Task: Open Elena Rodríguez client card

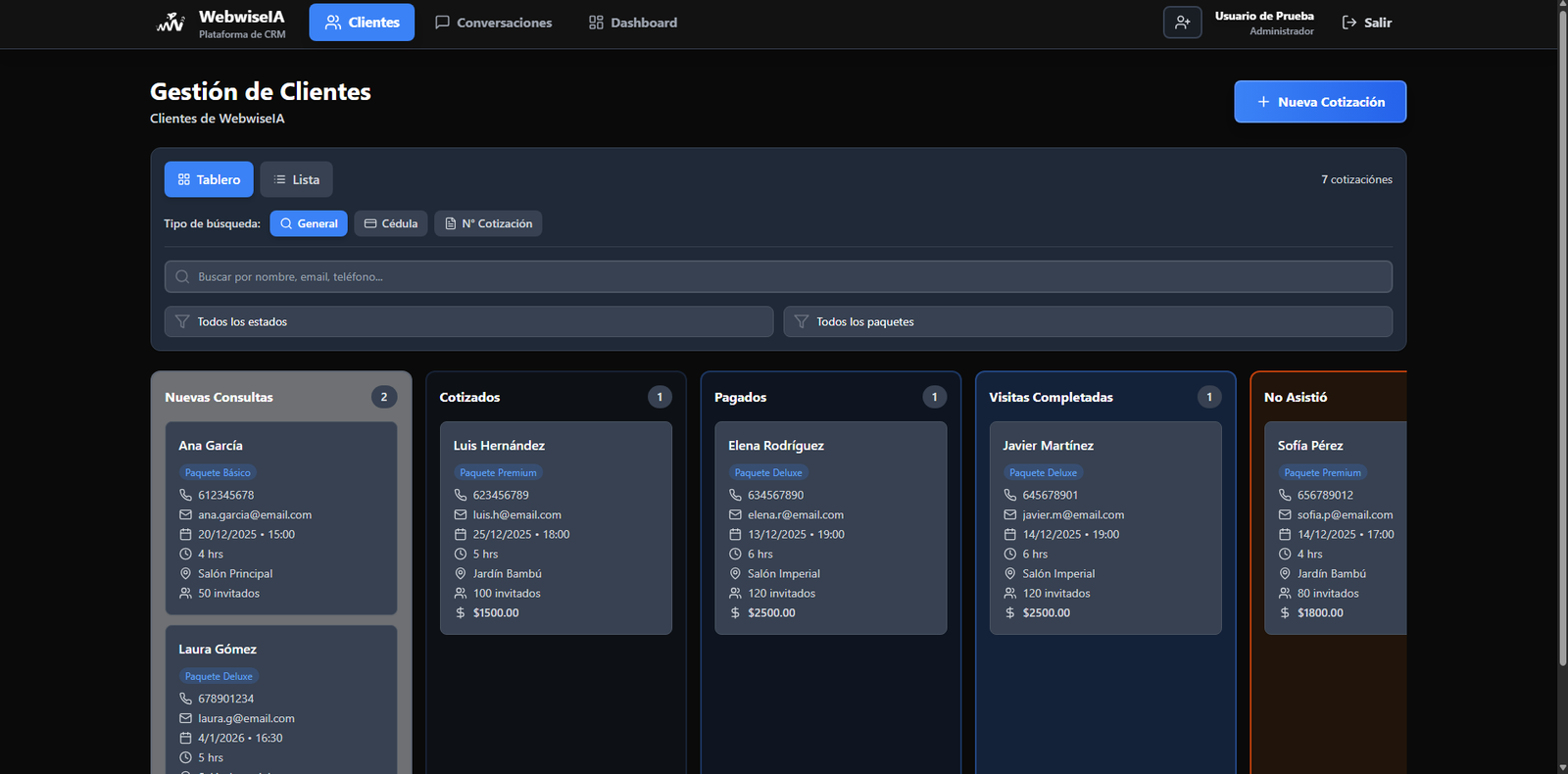Action: click(831, 528)
